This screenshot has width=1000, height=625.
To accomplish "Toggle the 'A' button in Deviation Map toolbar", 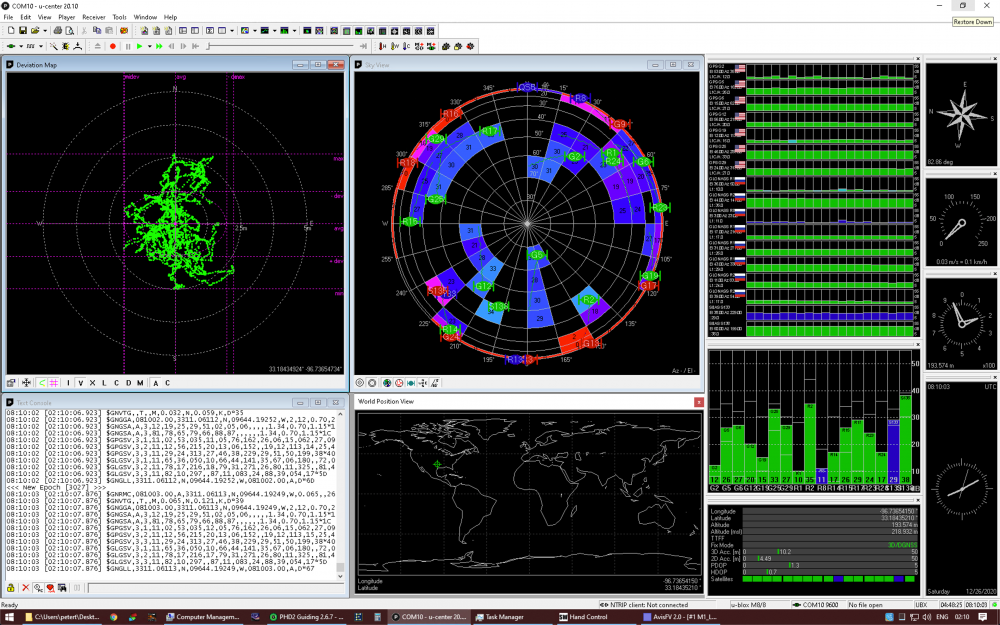I will (155, 383).
